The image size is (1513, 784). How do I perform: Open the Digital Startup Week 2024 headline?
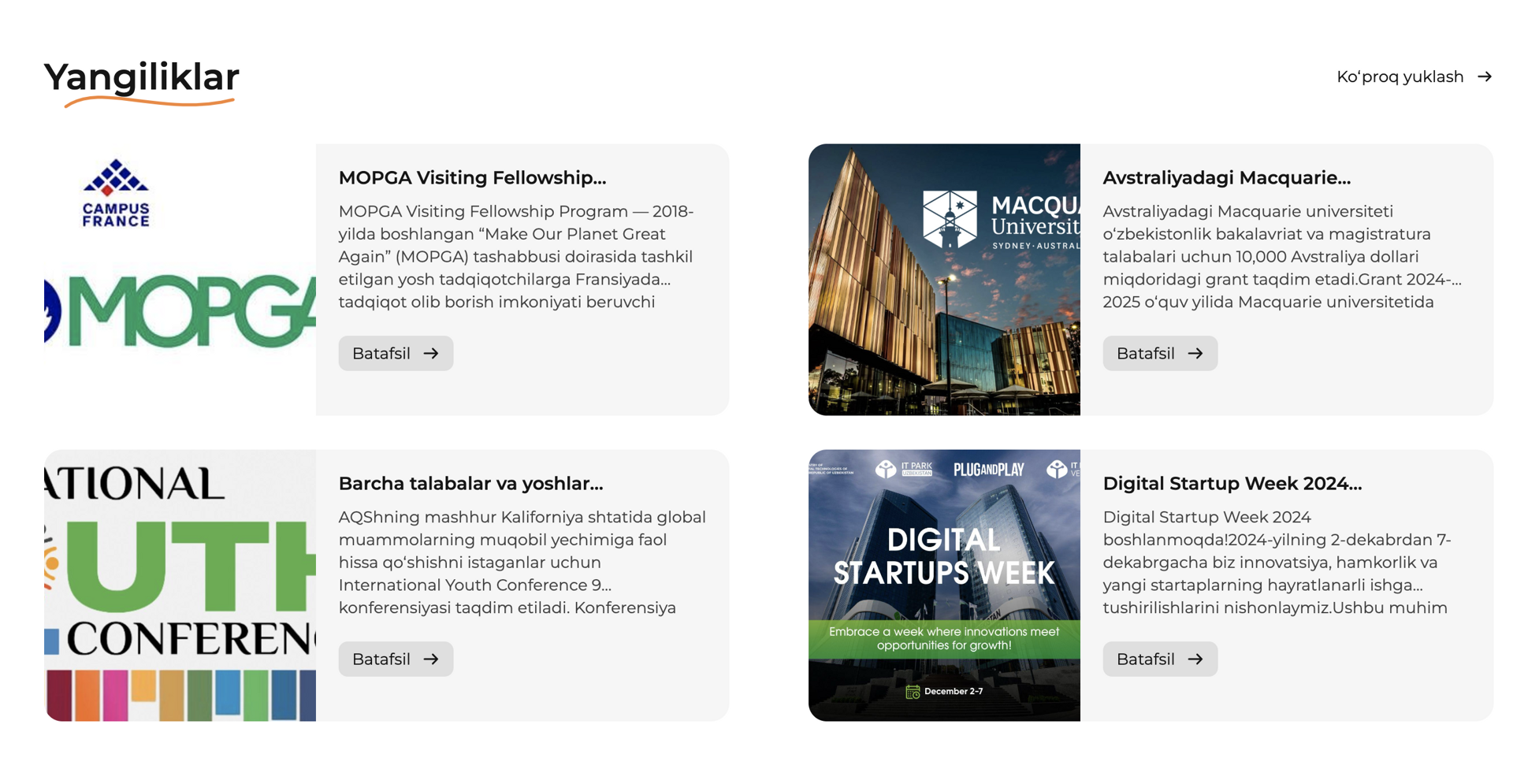(1232, 484)
